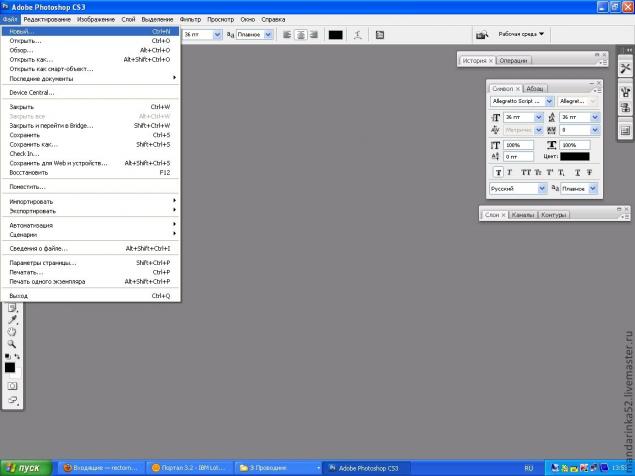This screenshot has height=476, width=635.
Task: Switch to Портал taskbar button
Action: coord(190,468)
